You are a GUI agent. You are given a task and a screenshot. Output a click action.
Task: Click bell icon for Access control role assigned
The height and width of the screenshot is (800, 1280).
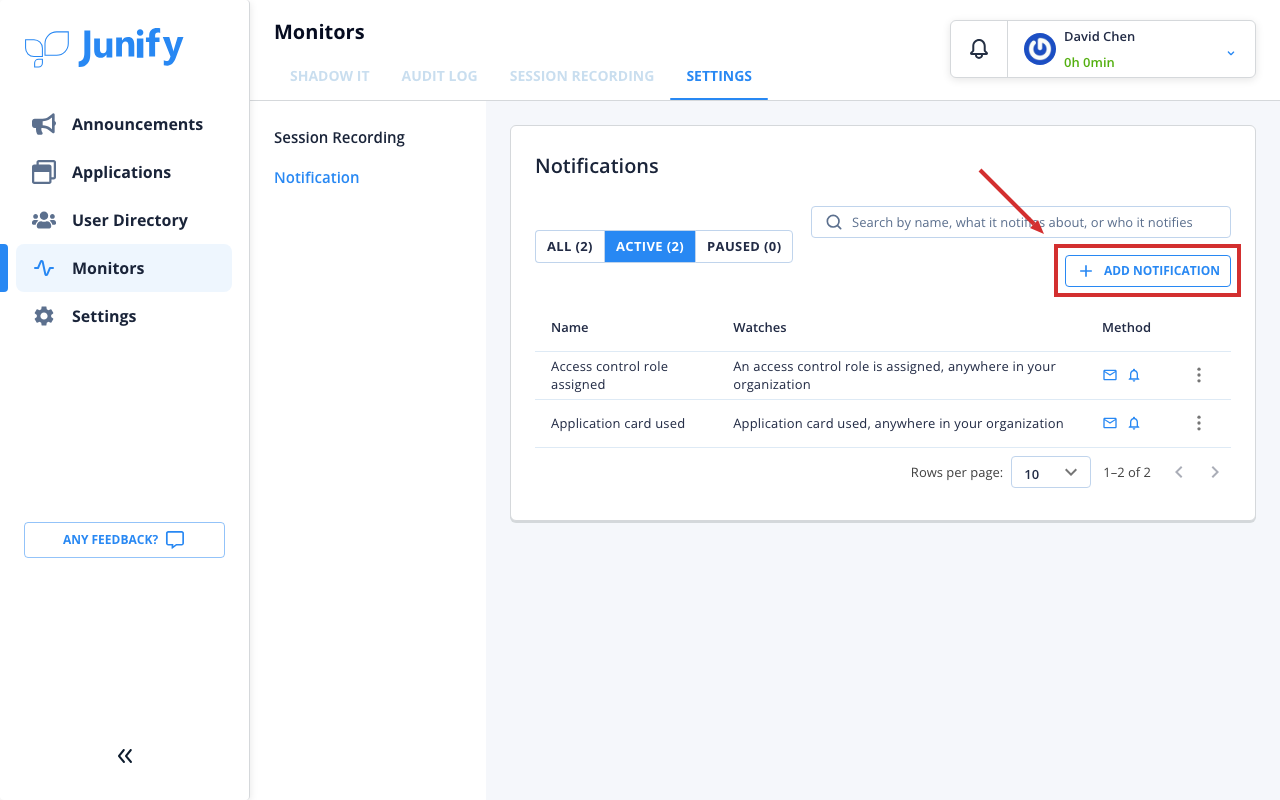pos(1134,375)
